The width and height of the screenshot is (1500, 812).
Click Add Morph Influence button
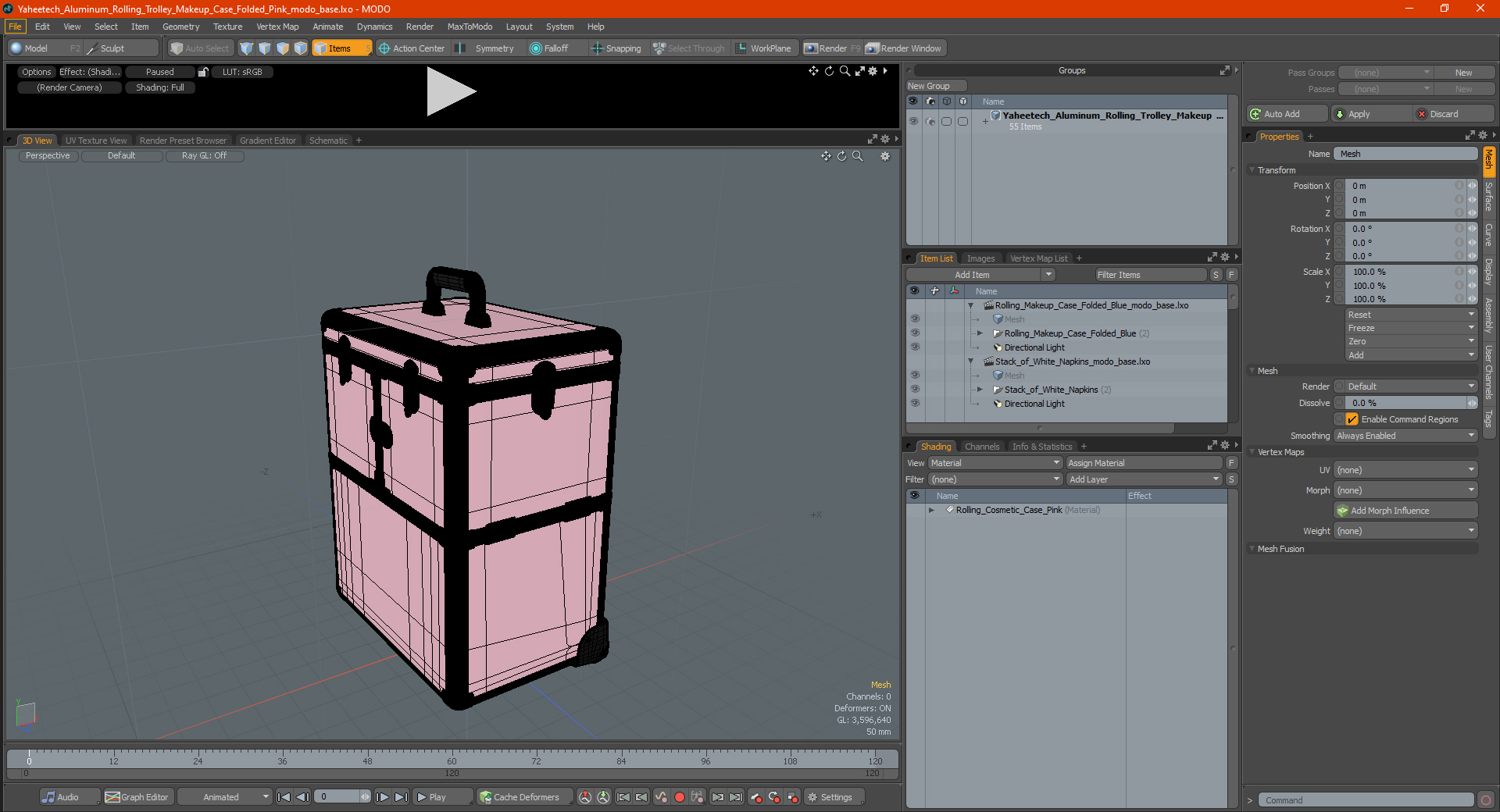pos(1405,511)
